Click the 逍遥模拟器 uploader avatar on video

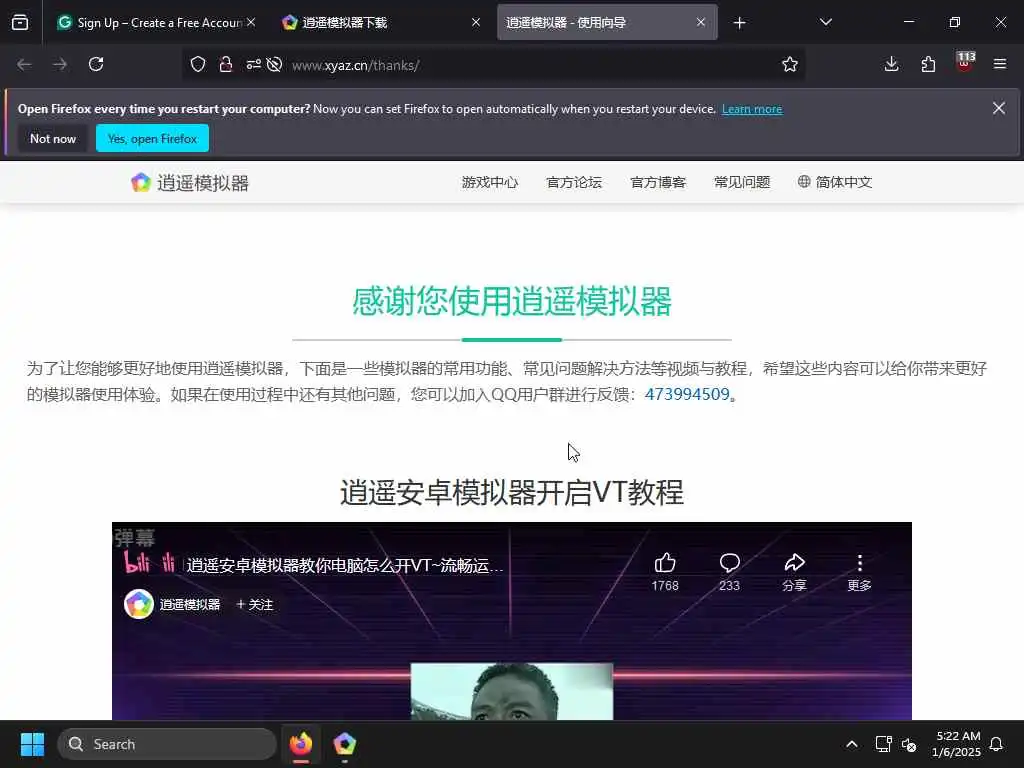(139, 604)
